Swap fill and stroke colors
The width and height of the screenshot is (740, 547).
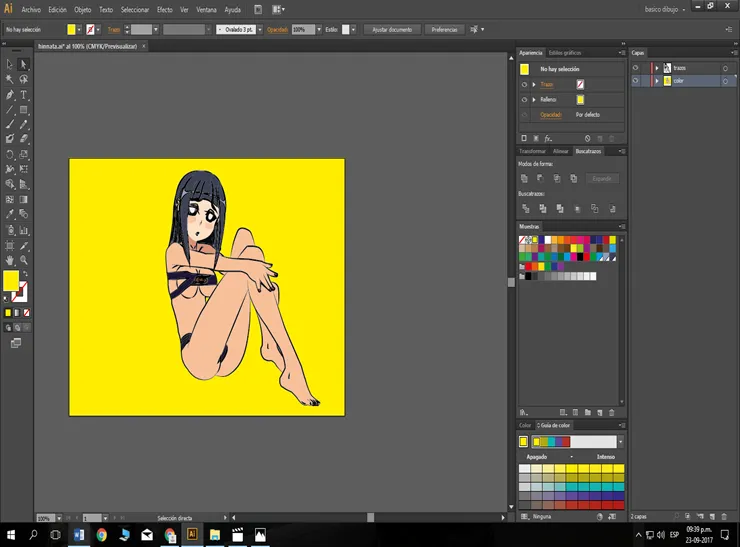pyautogui.click(x=25, y=274)
